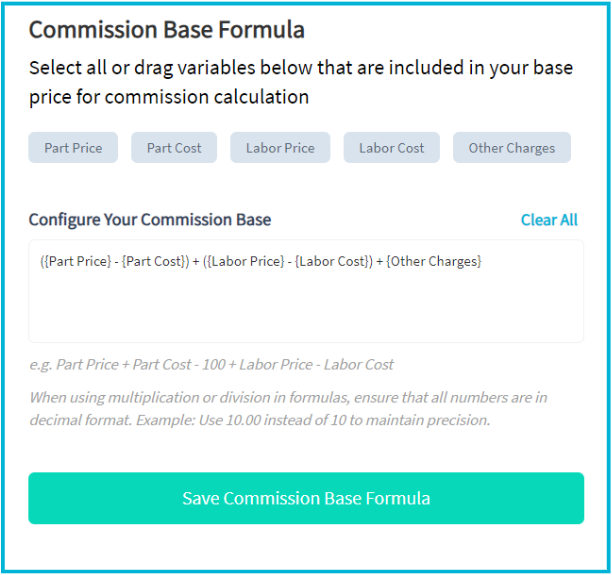
Task: Place cursor on {Part Price} in formula
Action: tap(77, 261)
